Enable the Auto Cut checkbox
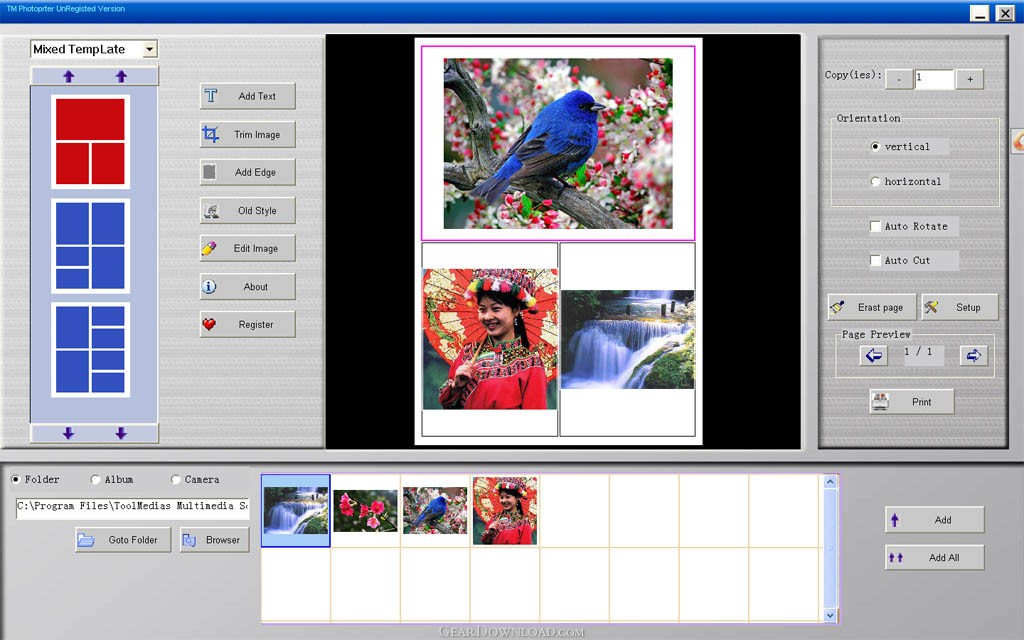Image resolution: width=1024 pixels, height=640 pixels. pyautogui.click(x=875, y=260)
